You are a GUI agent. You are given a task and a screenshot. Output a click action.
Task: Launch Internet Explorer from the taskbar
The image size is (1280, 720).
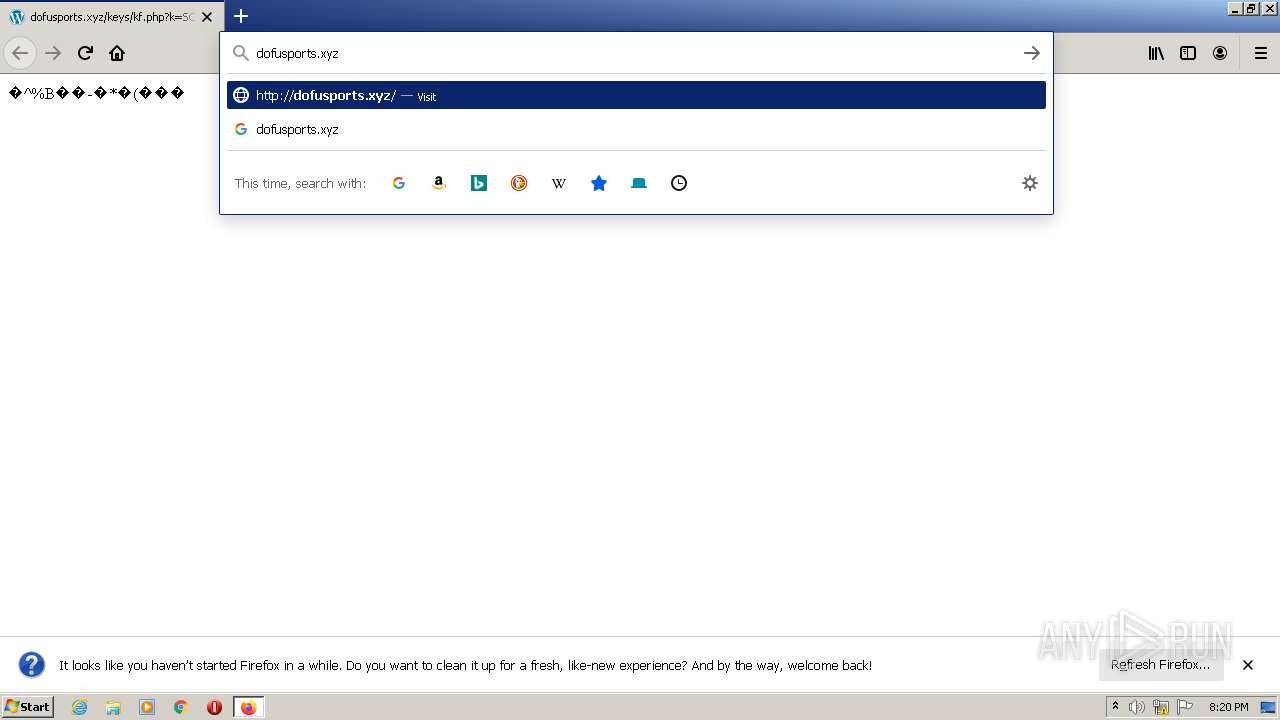tap(80, 707)
